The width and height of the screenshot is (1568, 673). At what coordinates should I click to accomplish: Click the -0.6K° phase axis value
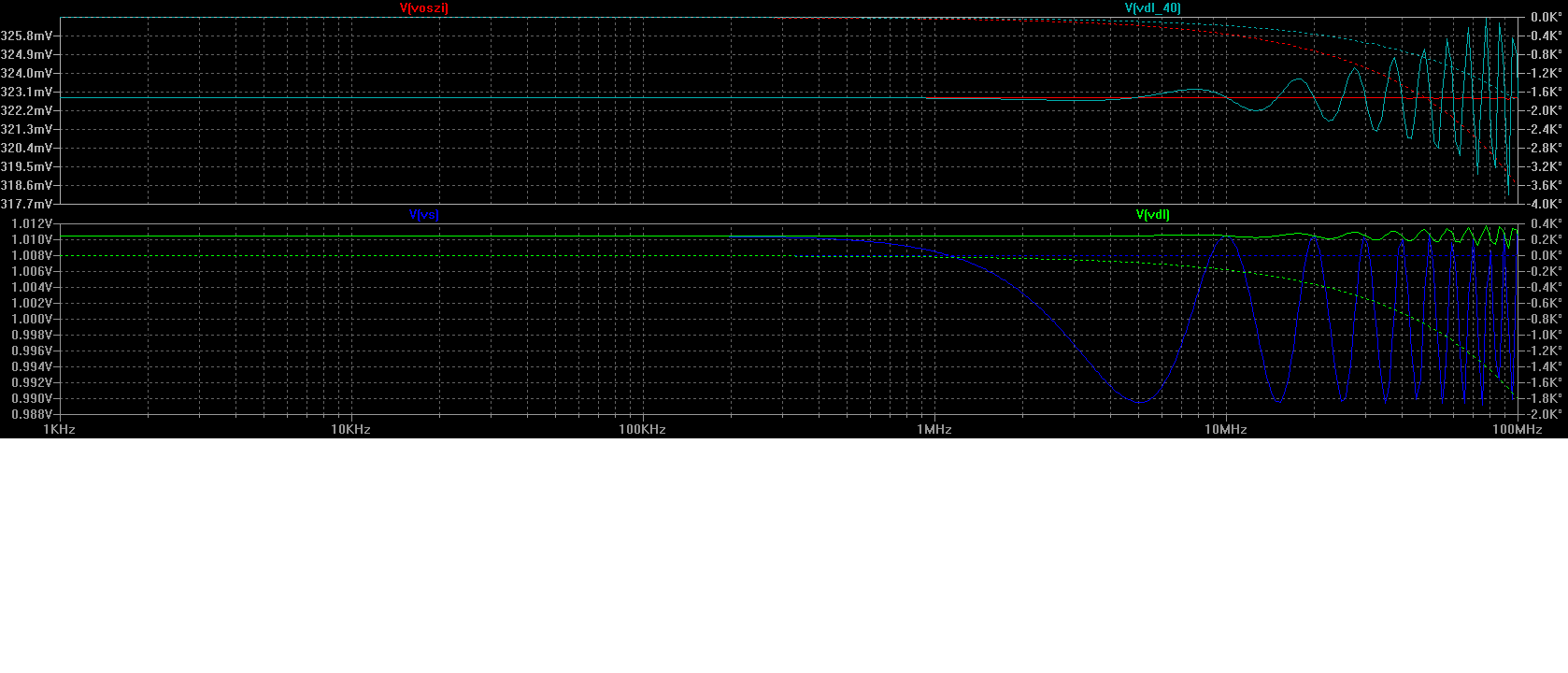click(1546, 303)
